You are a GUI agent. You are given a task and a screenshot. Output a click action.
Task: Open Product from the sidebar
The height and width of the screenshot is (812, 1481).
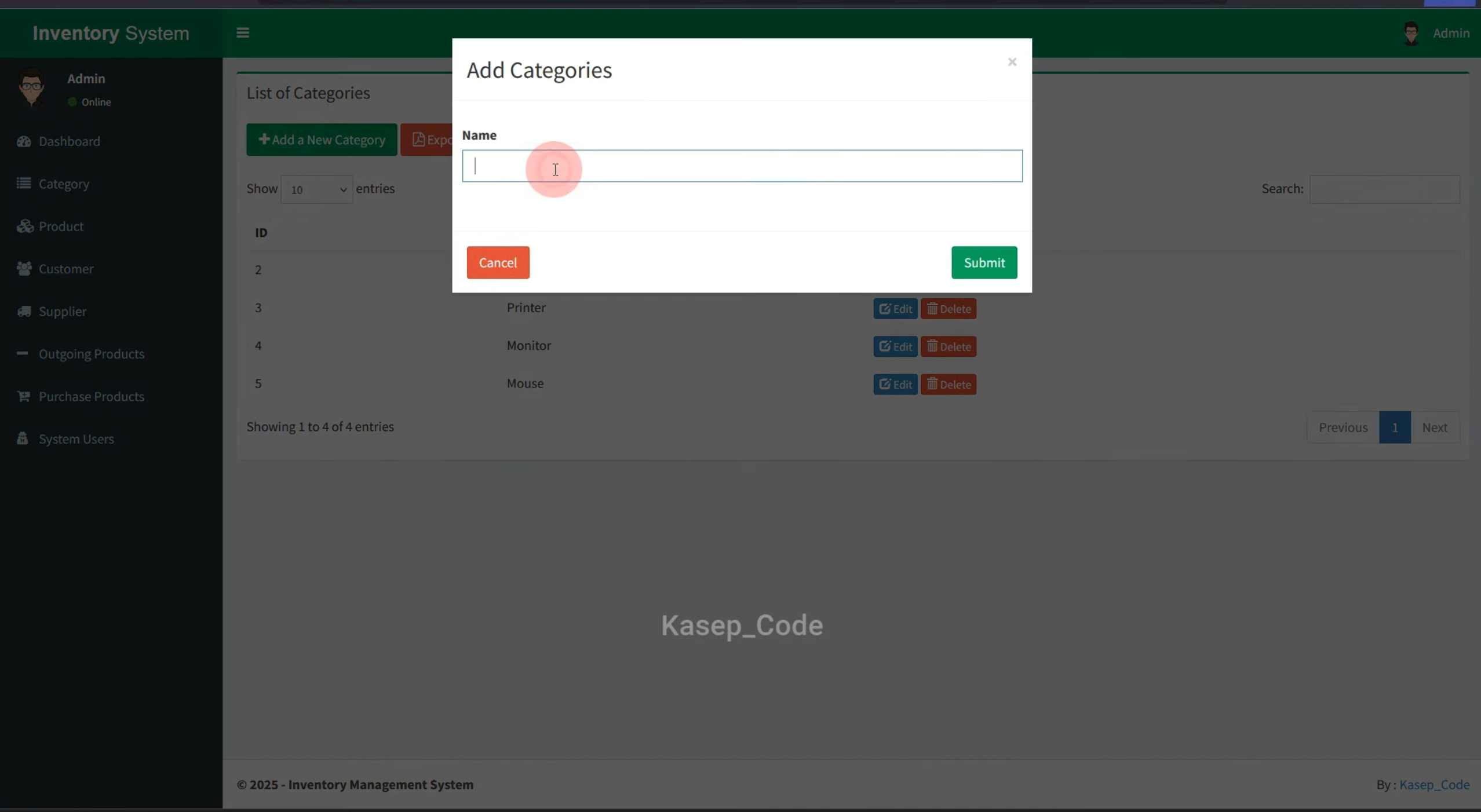61,226
